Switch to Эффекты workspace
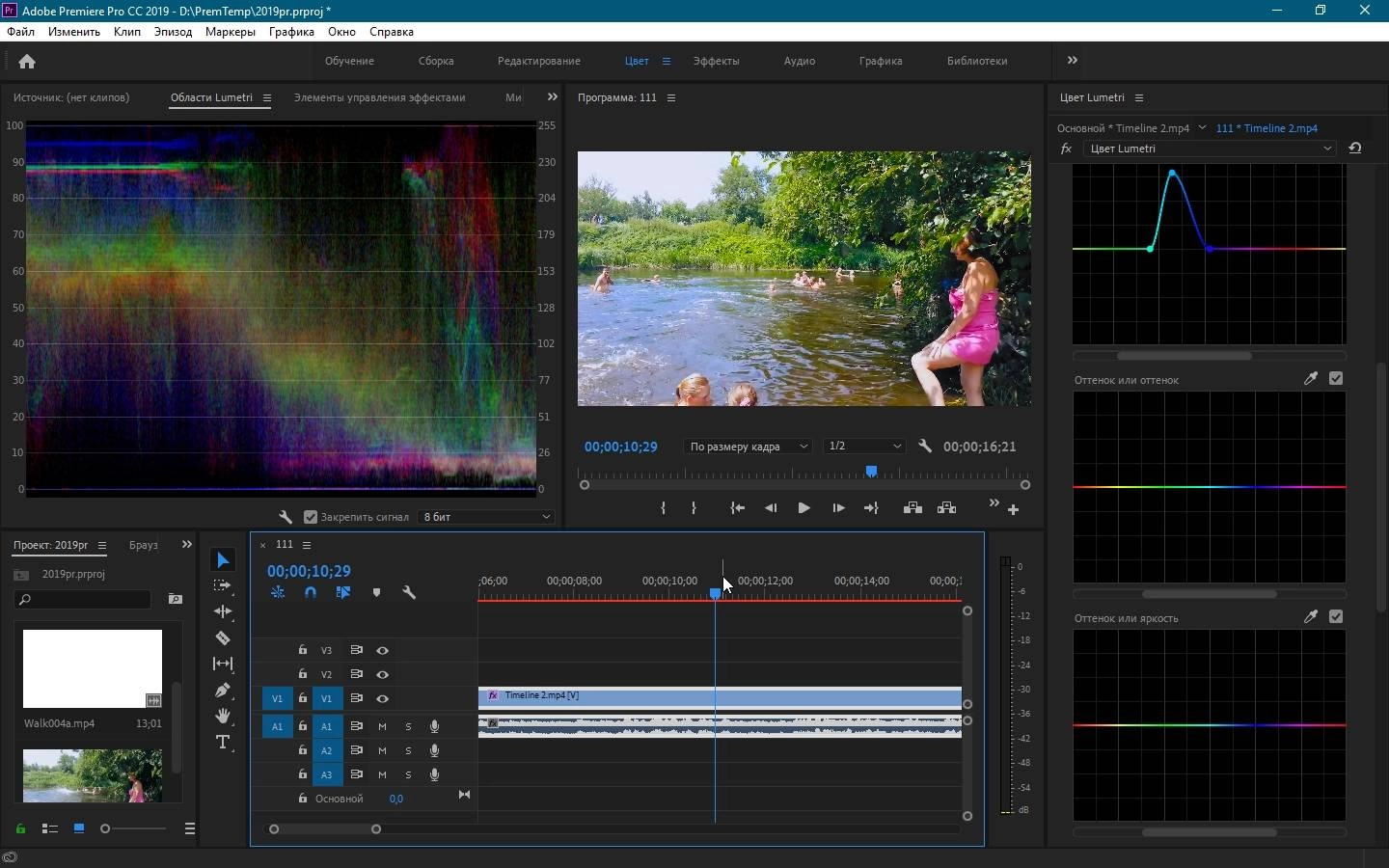 coord(717,61)
